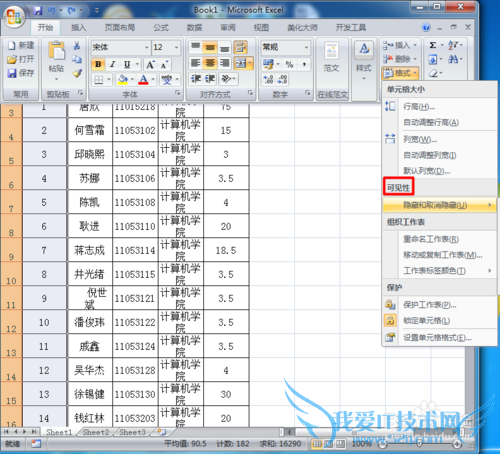Screen dimensions: 500x454
Task: Click decrease decimal icon
Action: [282, 79]
